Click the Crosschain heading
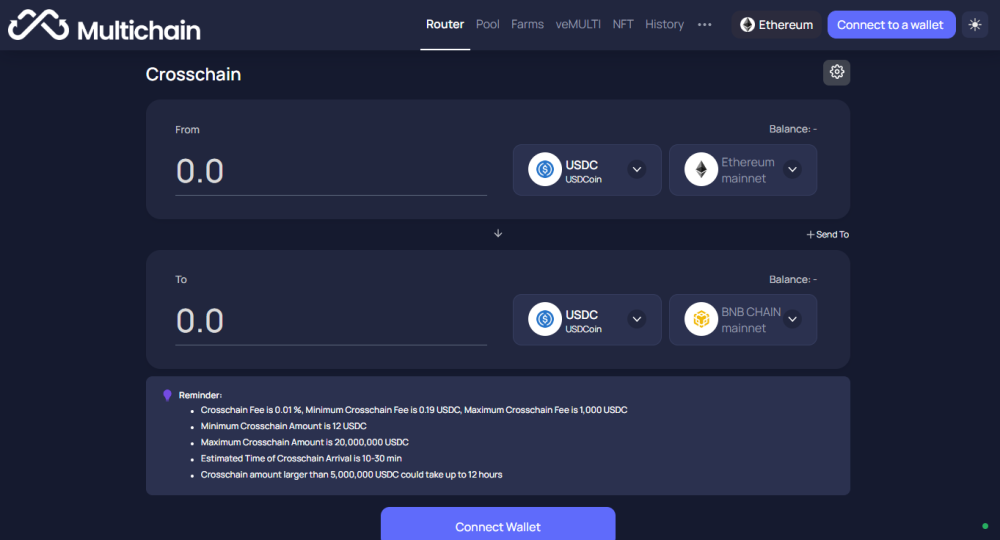1000x540 pixels. pyautogui.click(x=193, y=75)
